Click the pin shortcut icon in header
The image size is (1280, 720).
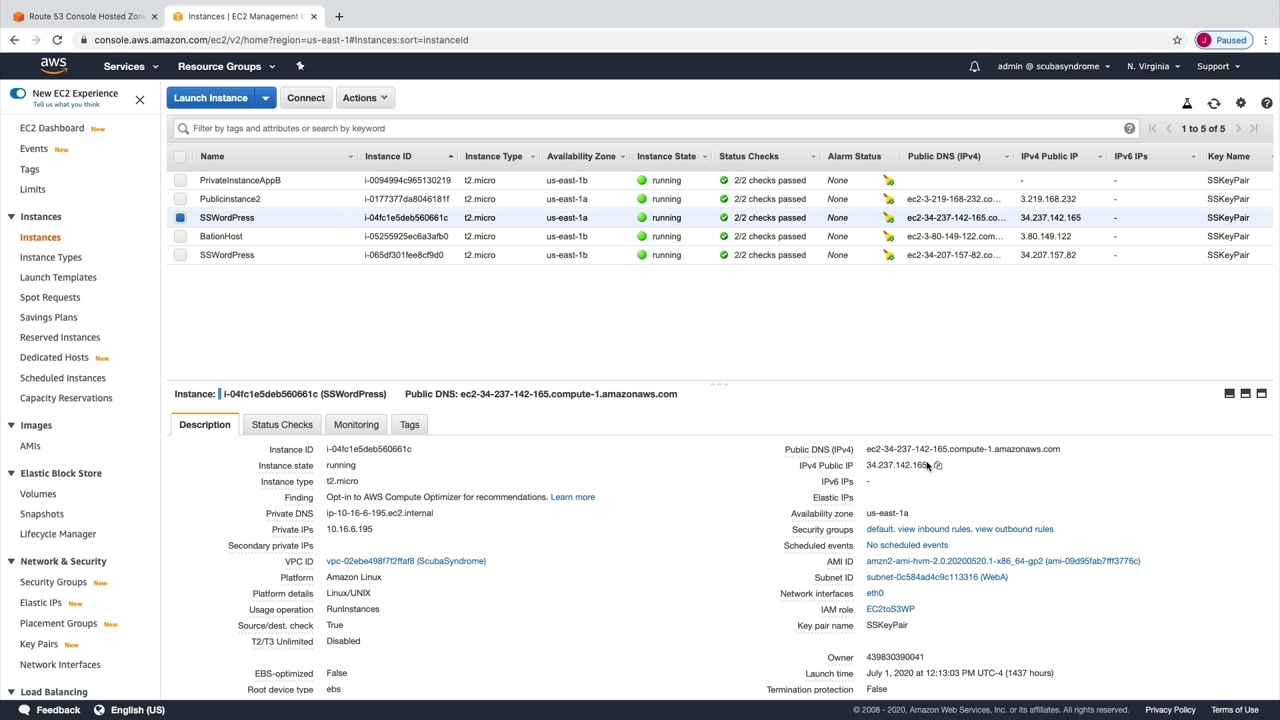coord(300,67)
